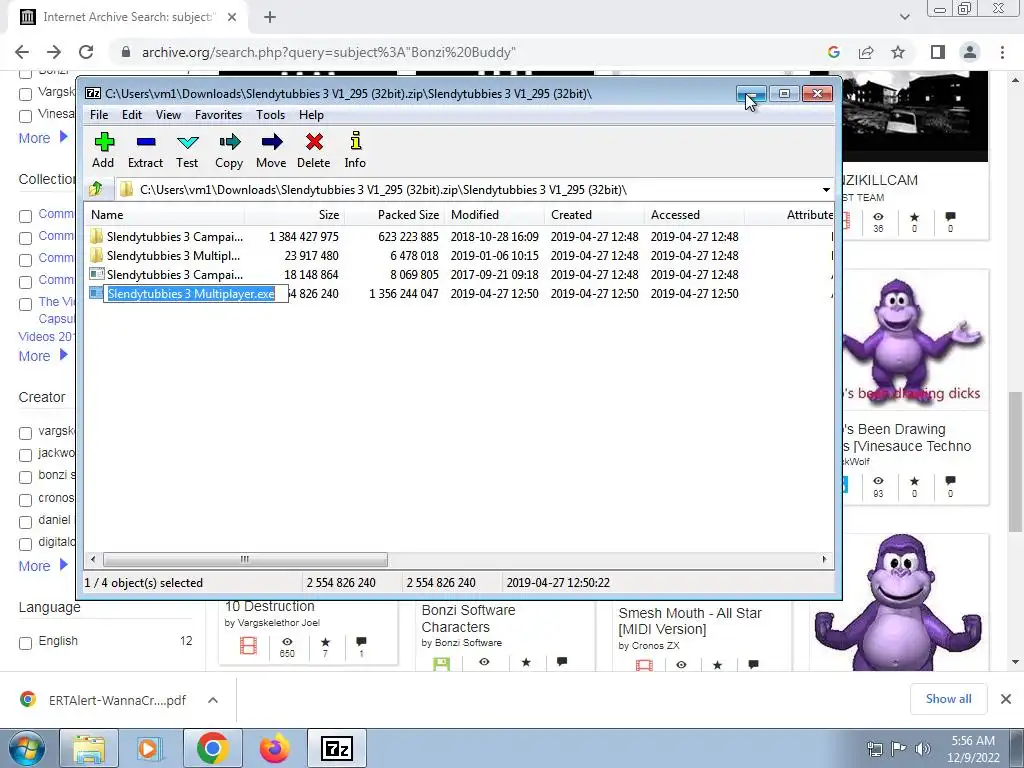Go up one folder level in 7-Zip
The image size is (1024, 768).
[x=96, y=189]
